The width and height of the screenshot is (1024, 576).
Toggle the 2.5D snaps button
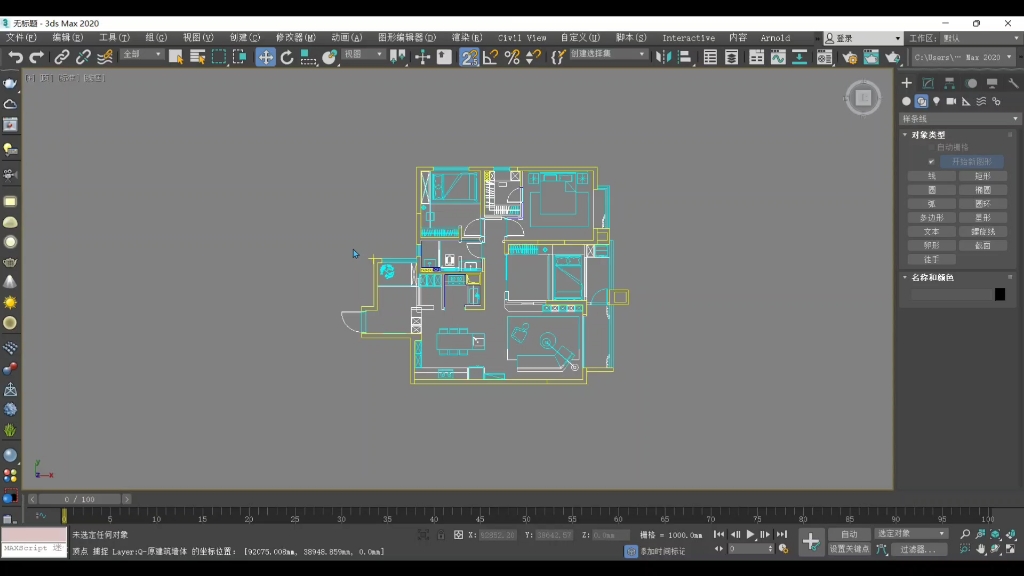click(x=469, y=57)
